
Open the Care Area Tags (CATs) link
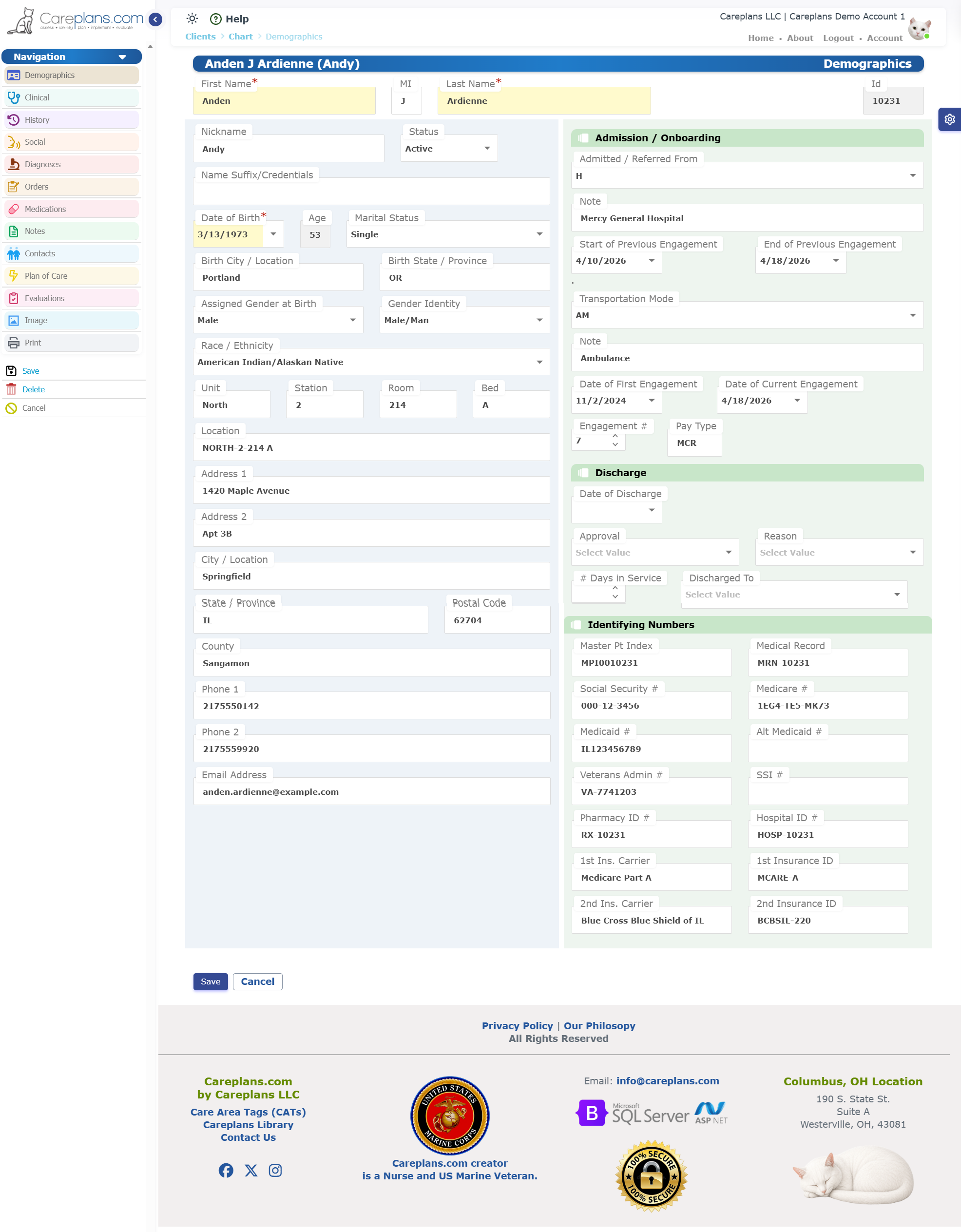248,1112
